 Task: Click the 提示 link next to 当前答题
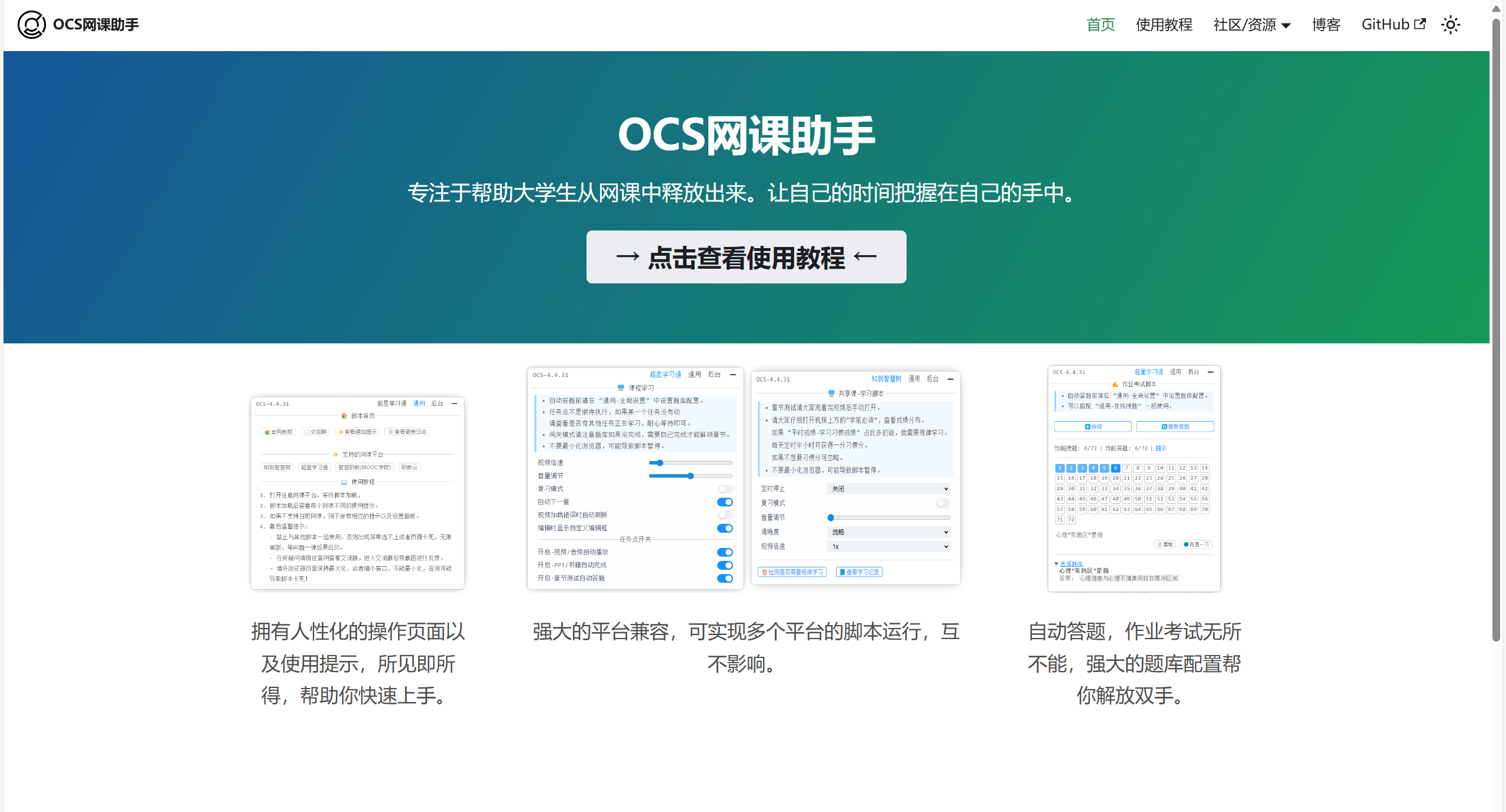(x=1161, y=448)
